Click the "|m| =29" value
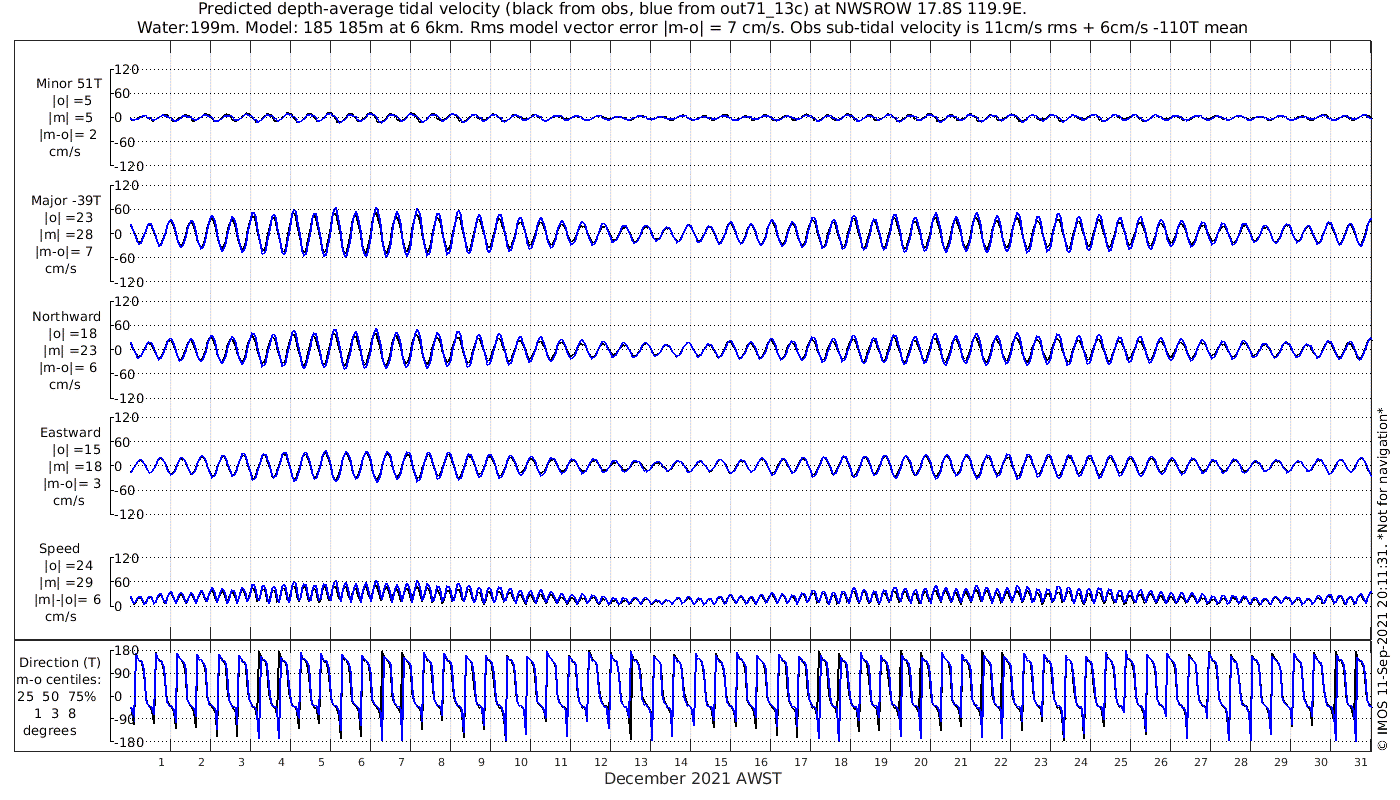1400x800 pixels. [x=73, y=583]
